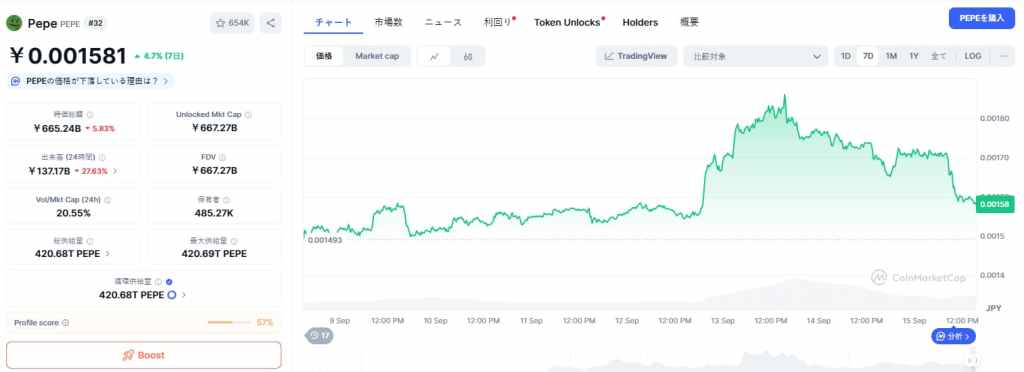Screen dimensions: 1024x372
Task: Click the JPY currency label on chart
Action: tap(993, 308)
